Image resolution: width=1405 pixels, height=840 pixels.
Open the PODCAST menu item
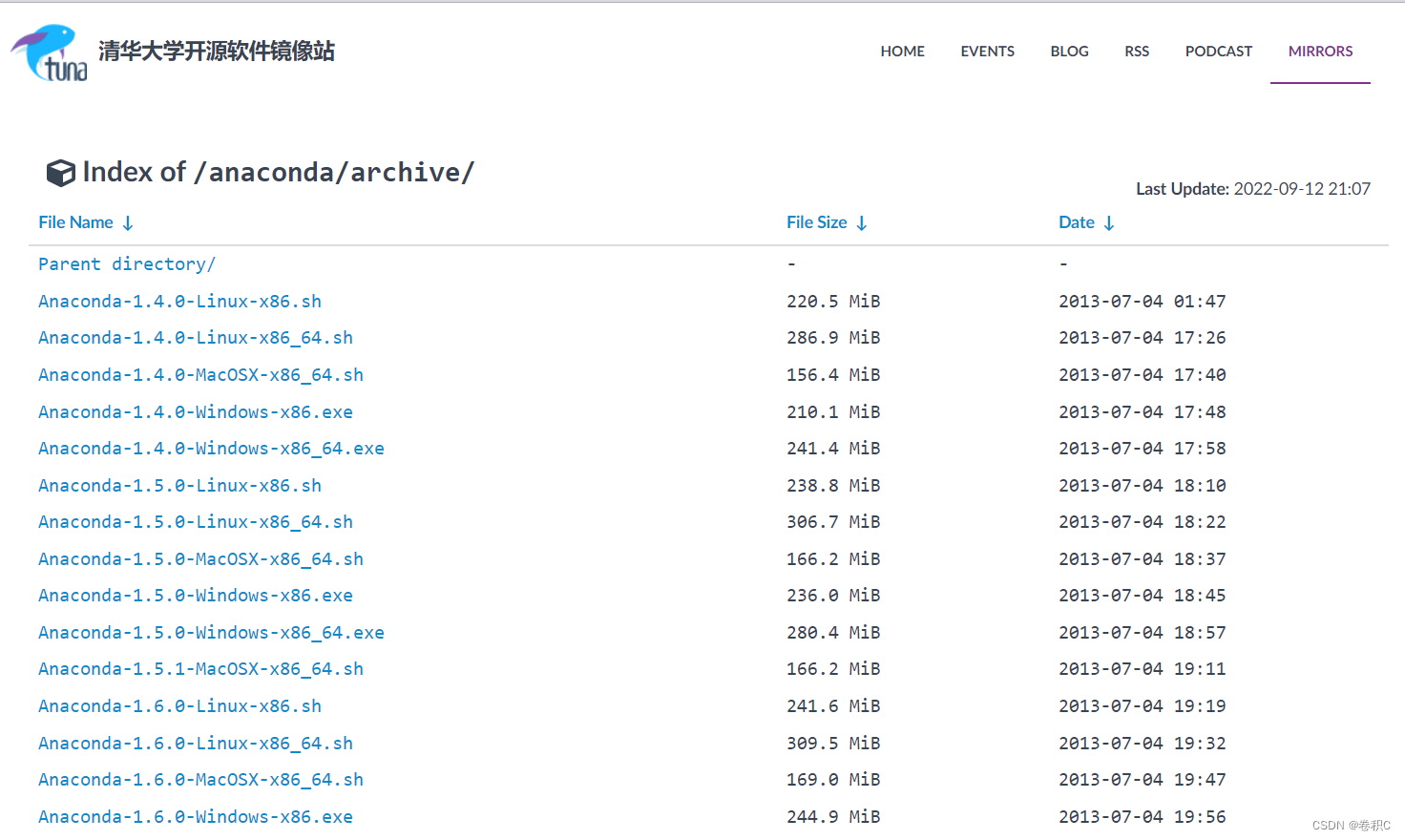pyautogui.click(x=1219, y=52)
